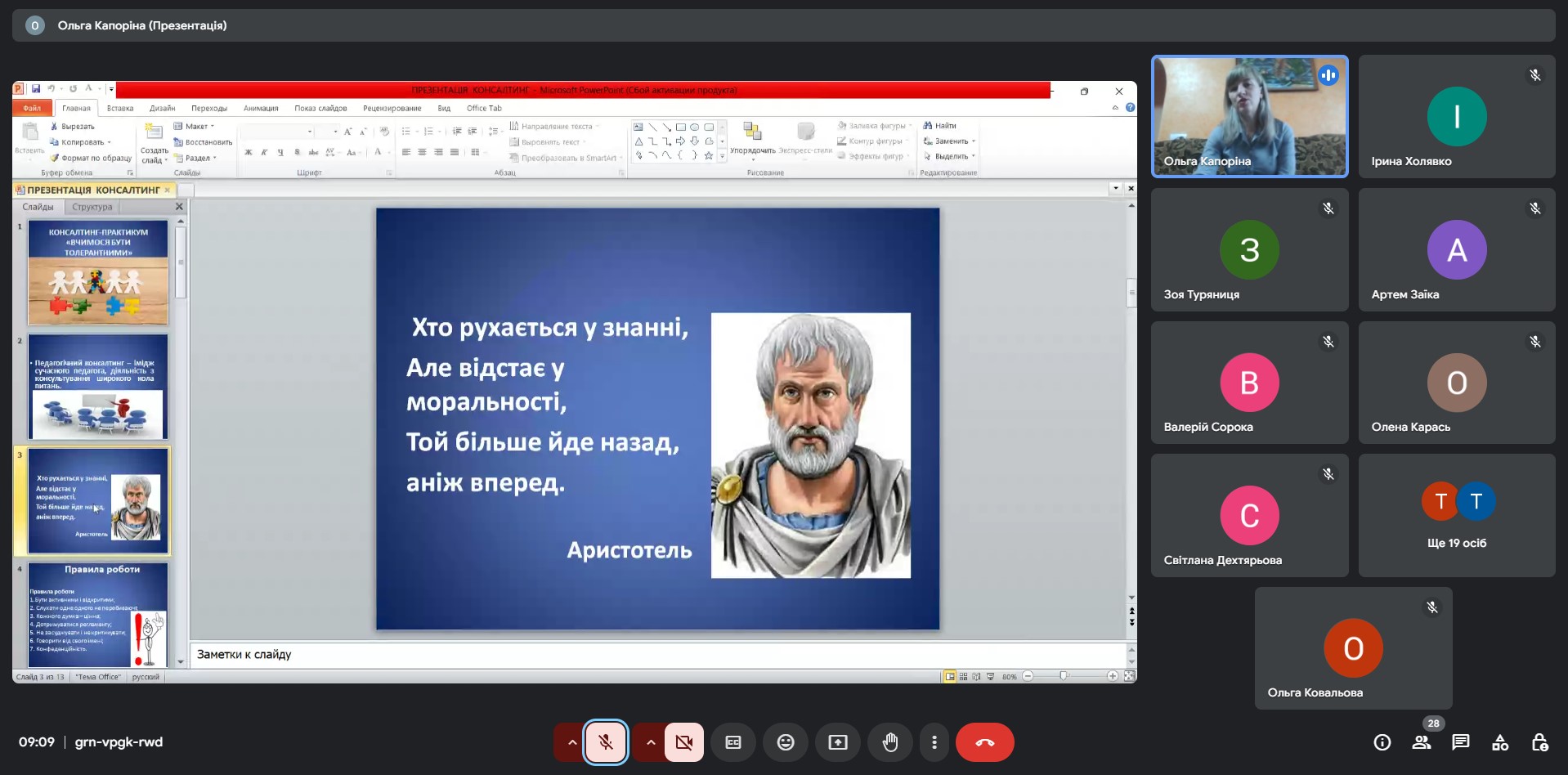This screenshot has height=775, width=1568.
Task: Show the participants list icon
Action: tap(1422, 742)
